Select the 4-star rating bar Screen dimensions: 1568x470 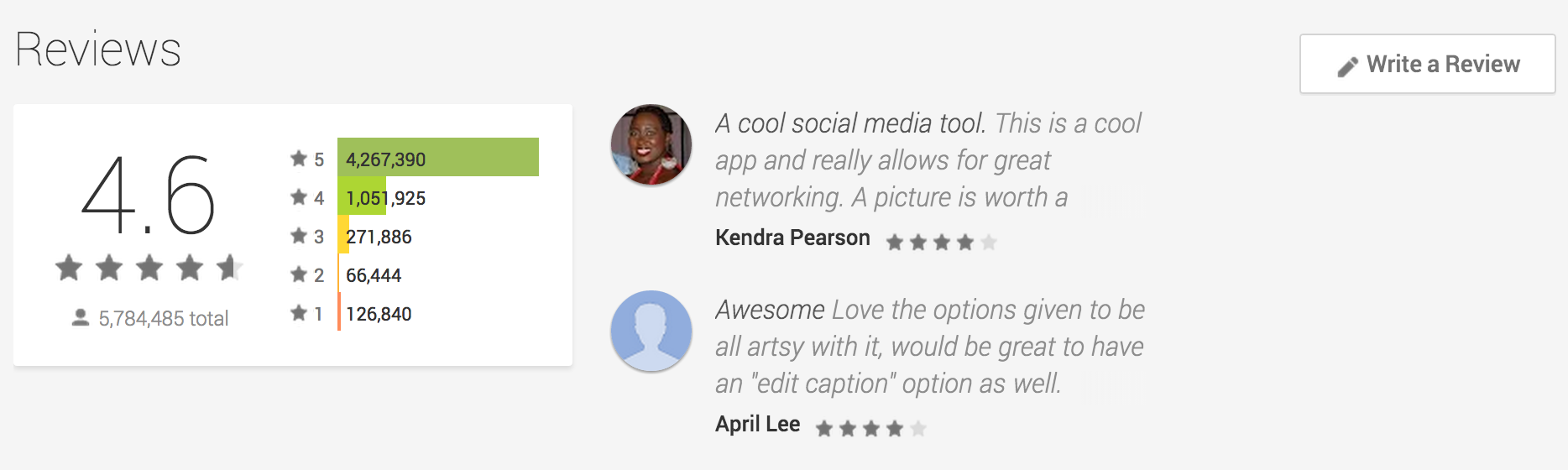tap(362, 197)
